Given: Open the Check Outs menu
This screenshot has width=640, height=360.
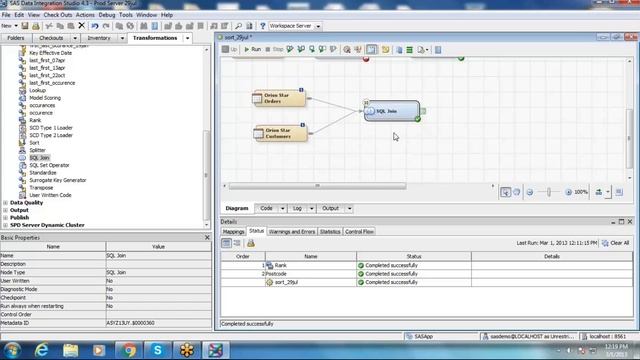Looking at the screenshot, I should click(58, 15).
